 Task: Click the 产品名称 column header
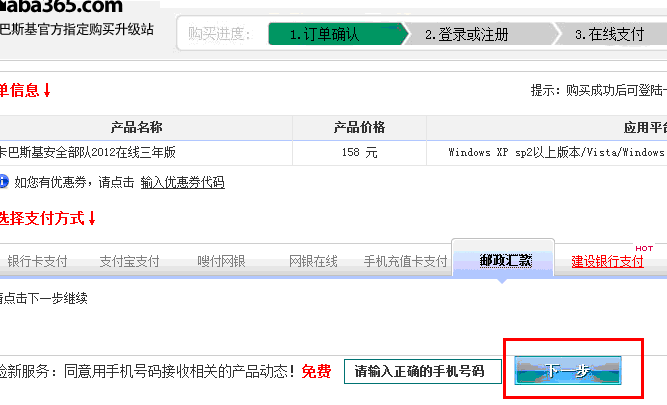pos(136,127)
